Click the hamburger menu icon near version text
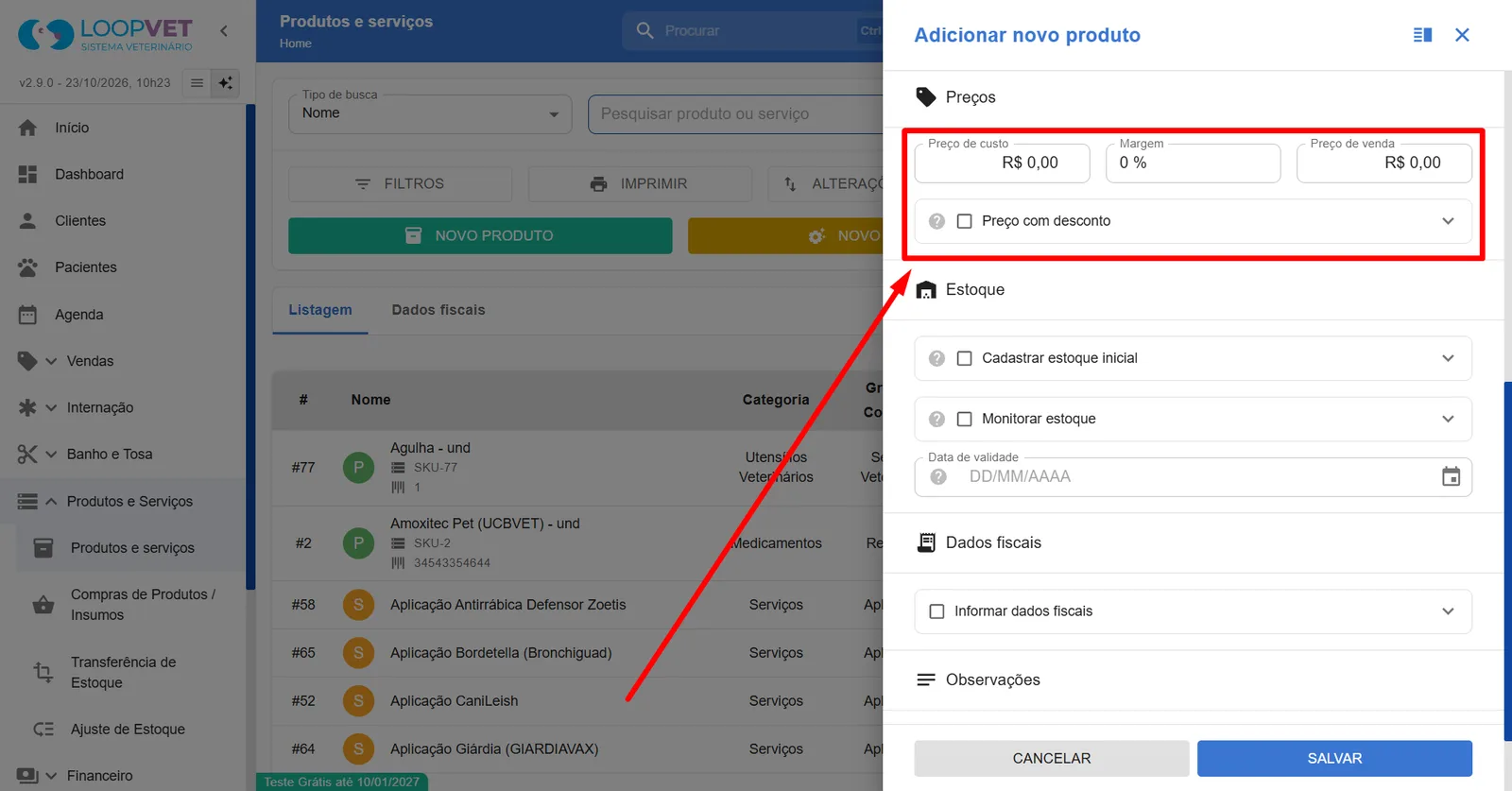Viewport: 1512px width, 791px height. click(197, 83)
